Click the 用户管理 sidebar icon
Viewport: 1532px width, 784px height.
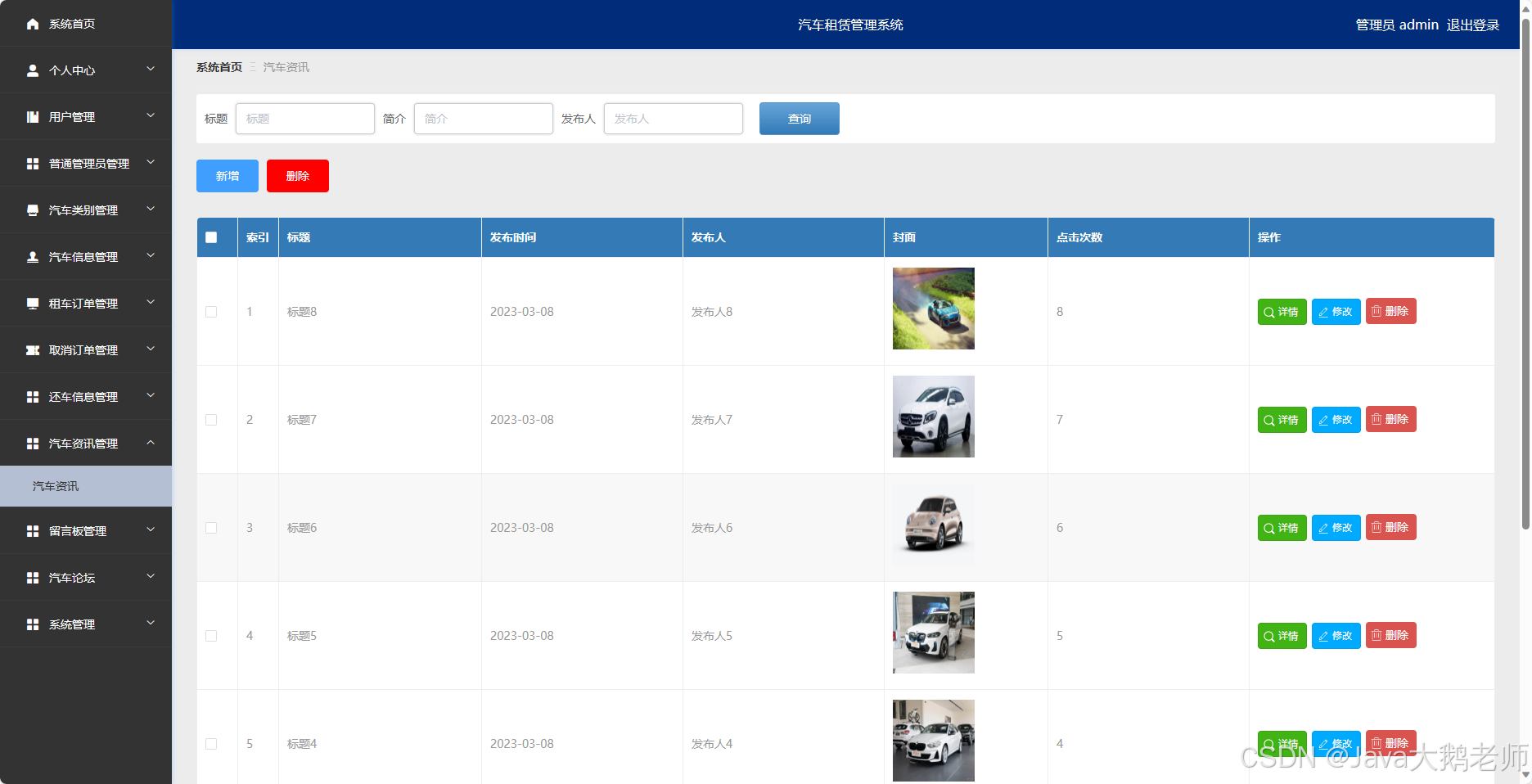coord(33,117)
